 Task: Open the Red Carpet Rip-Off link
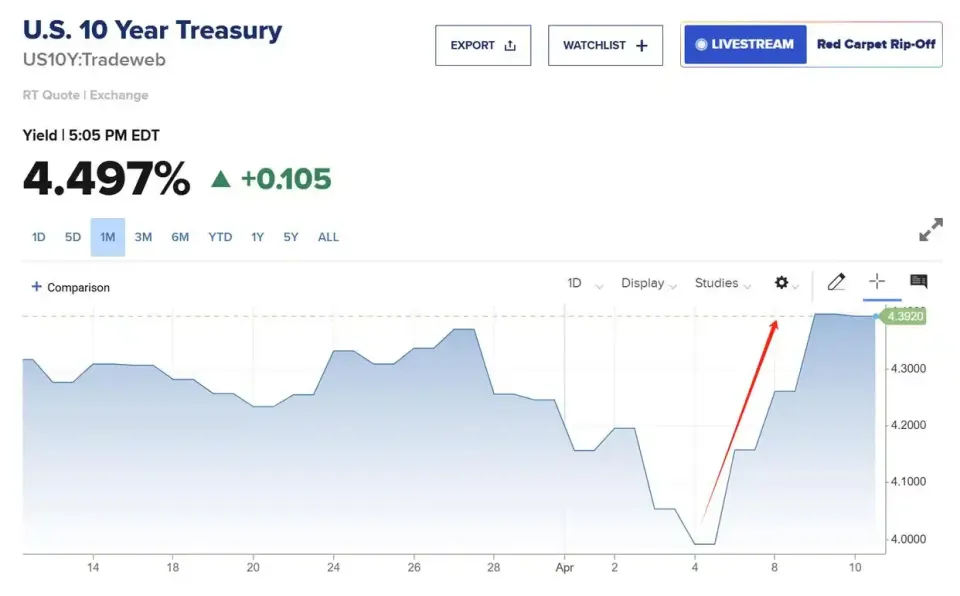[876, 44]
